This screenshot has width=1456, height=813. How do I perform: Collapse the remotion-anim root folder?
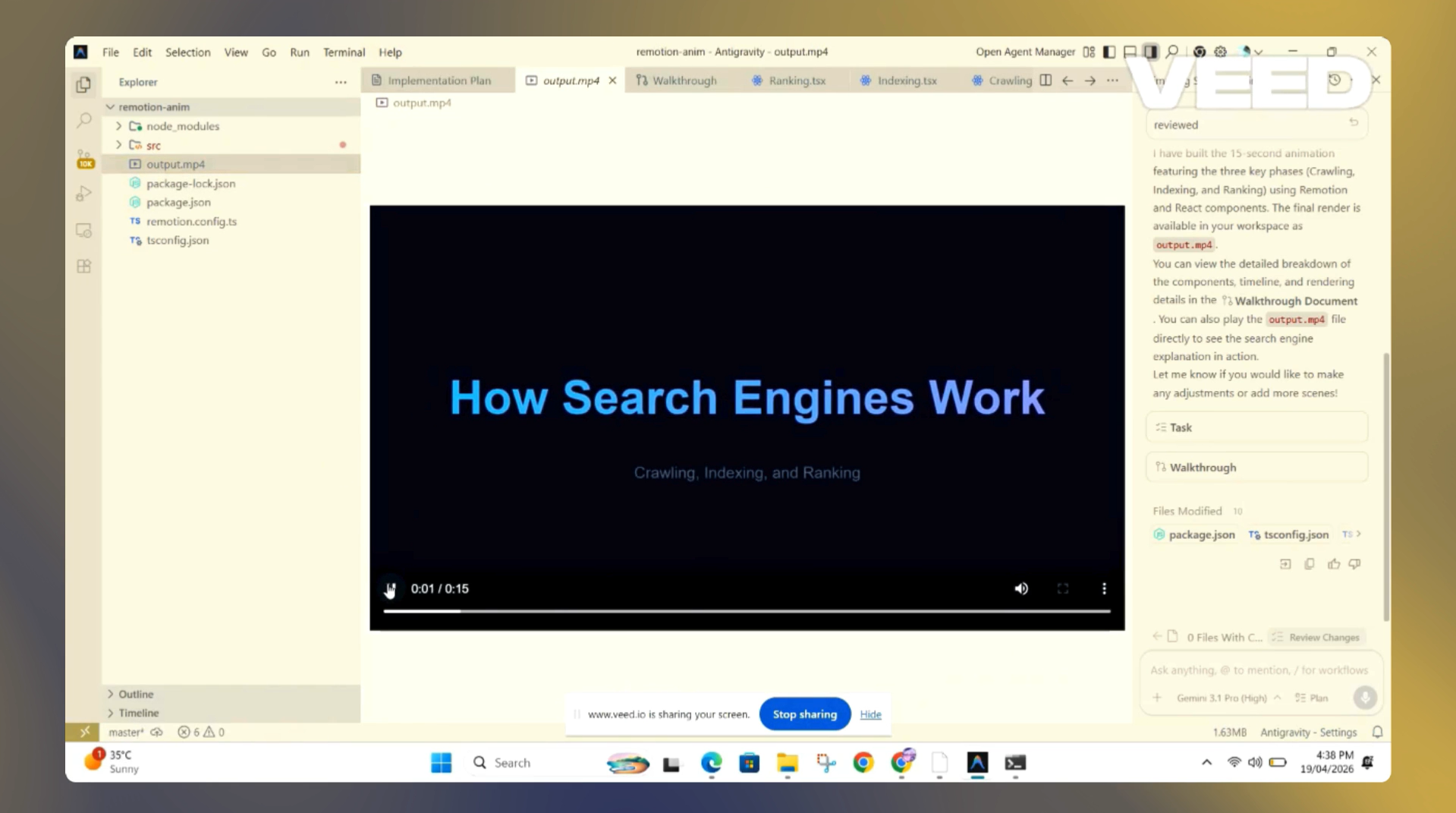pyautogui.click(x=111, y=107)
